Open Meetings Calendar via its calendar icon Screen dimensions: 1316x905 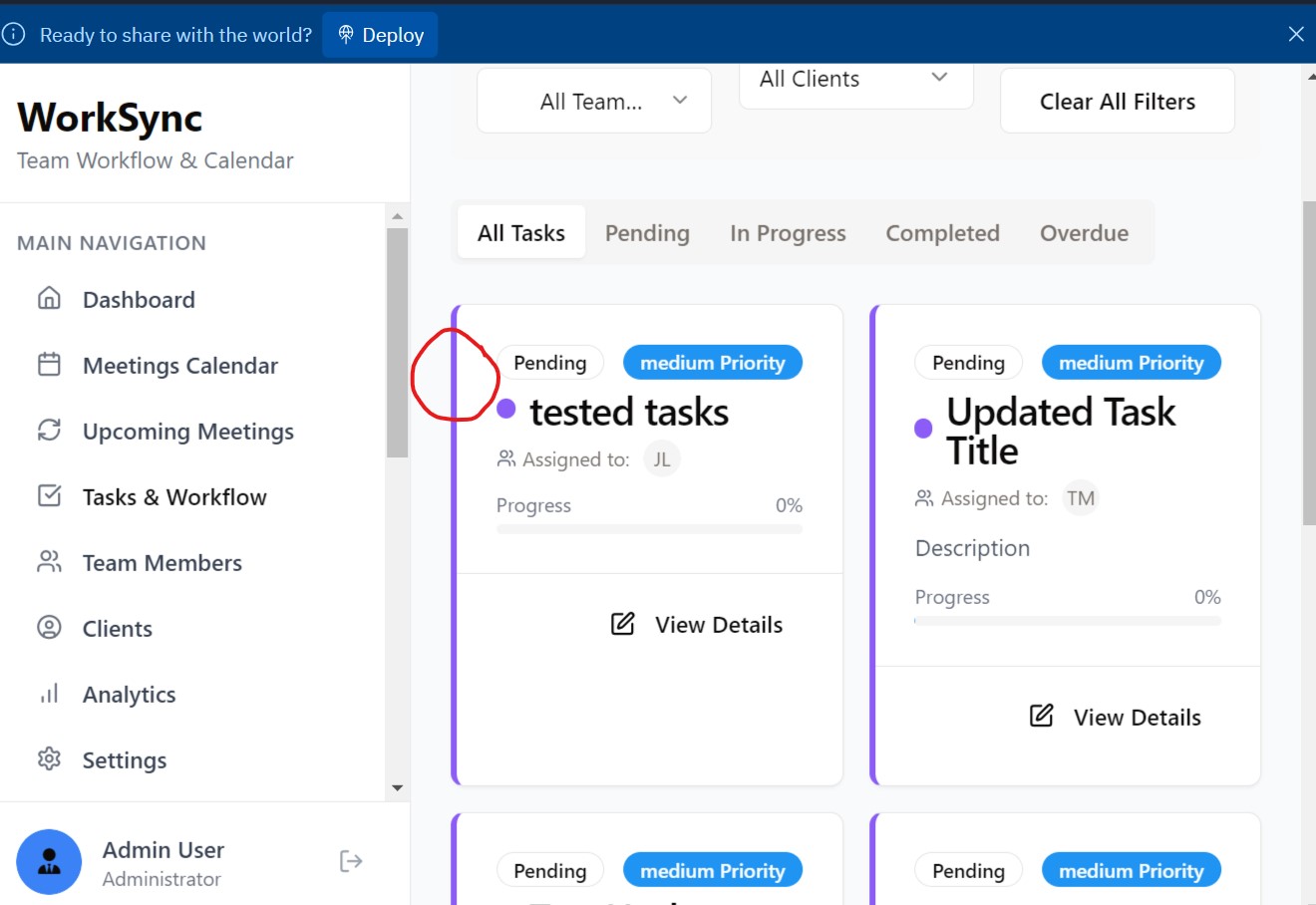click(49, 364)
